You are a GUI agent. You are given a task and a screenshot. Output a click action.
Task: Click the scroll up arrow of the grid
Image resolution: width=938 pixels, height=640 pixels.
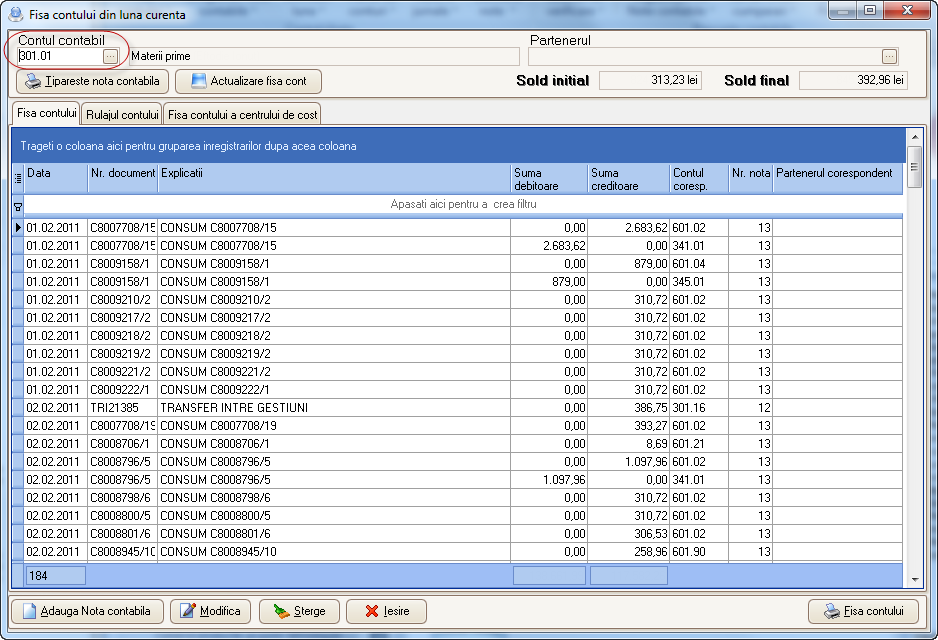[x=914, y=137]
